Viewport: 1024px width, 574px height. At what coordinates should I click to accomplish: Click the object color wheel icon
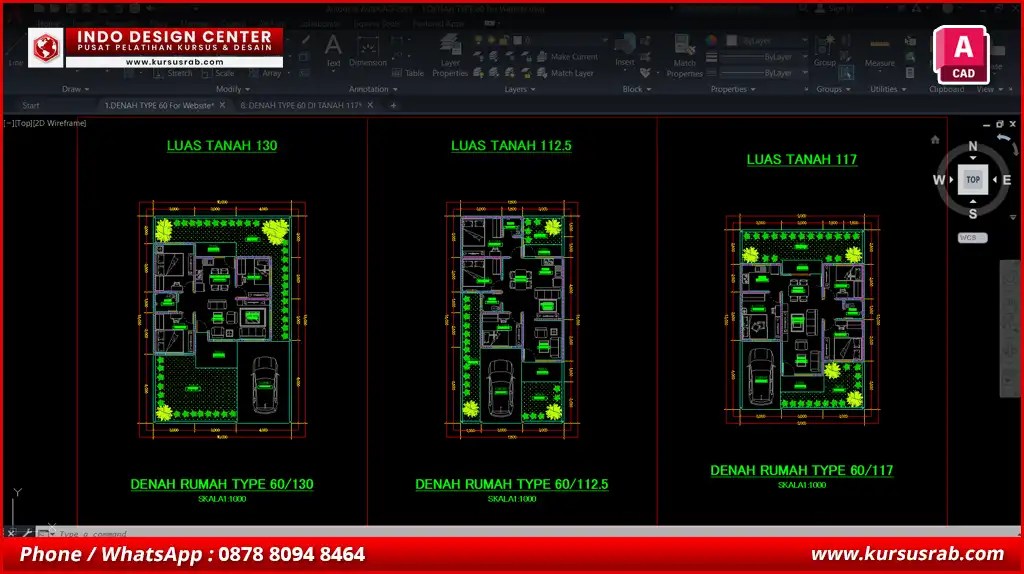pyautogui.click(x=712, y=40)
